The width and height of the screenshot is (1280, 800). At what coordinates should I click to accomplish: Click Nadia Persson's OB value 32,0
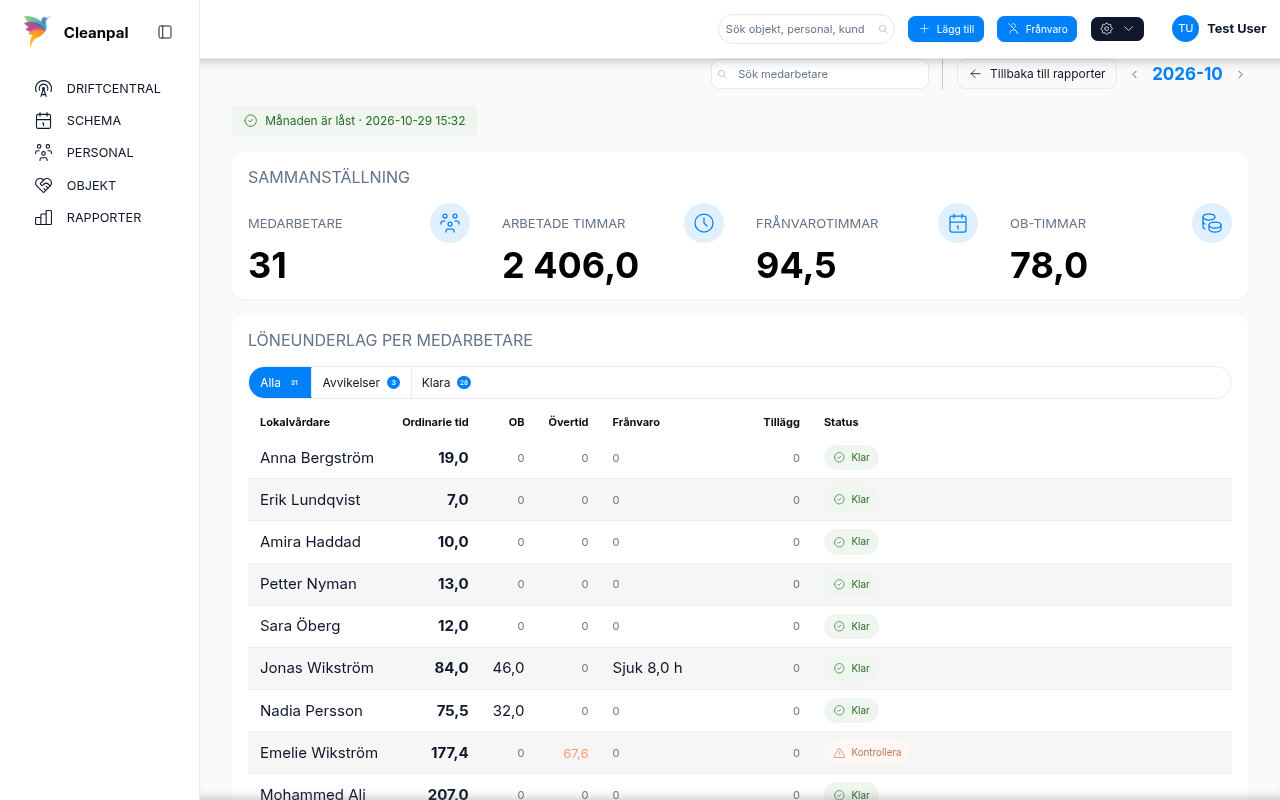(508, 710)
